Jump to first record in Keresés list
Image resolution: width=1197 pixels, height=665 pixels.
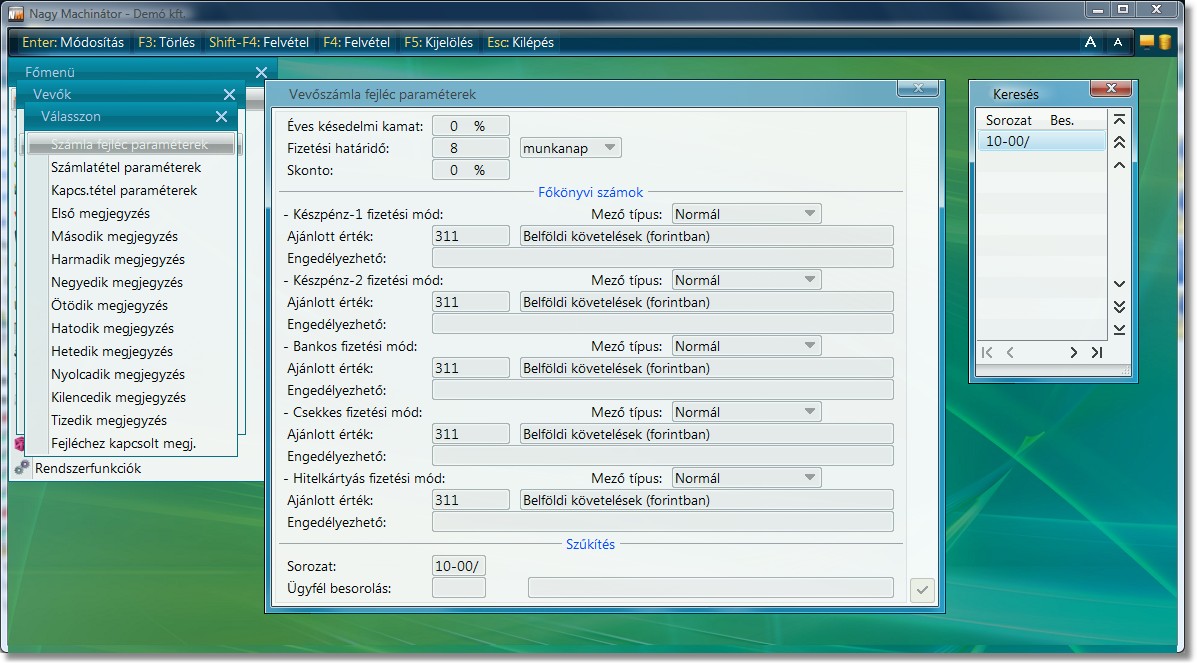point(1119,119)
